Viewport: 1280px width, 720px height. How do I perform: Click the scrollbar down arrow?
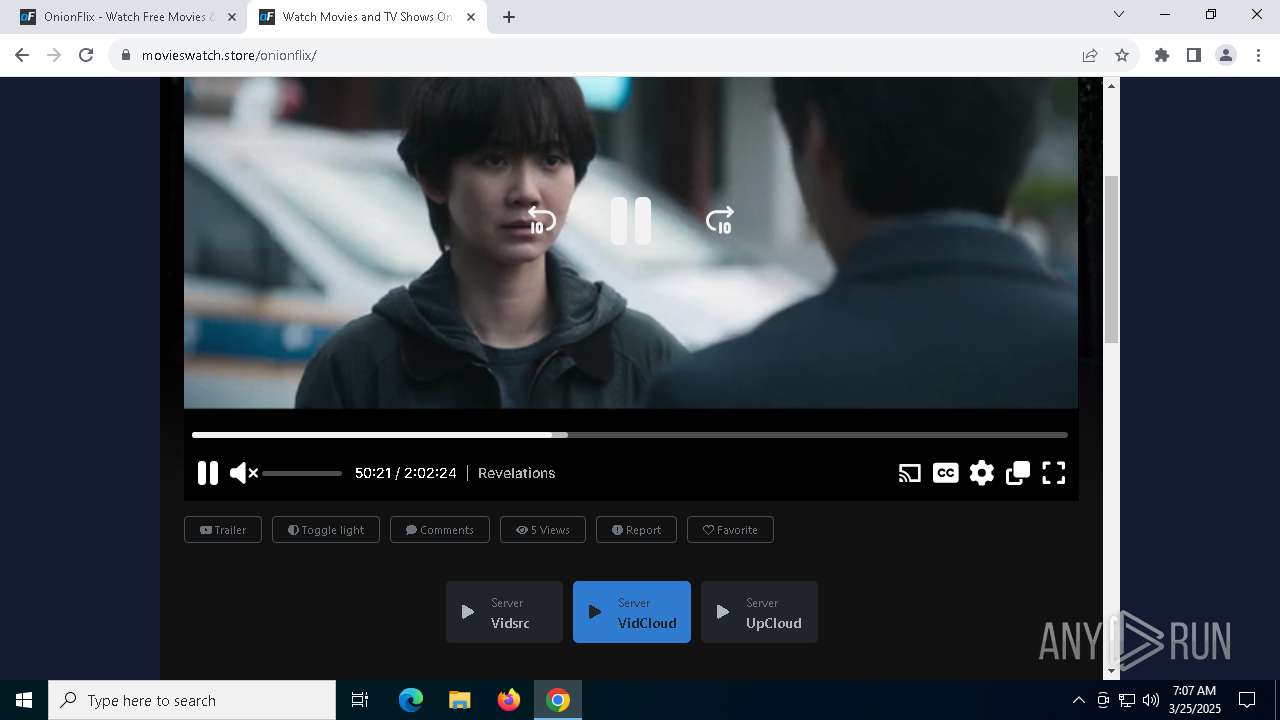[x=1111, y=672]
